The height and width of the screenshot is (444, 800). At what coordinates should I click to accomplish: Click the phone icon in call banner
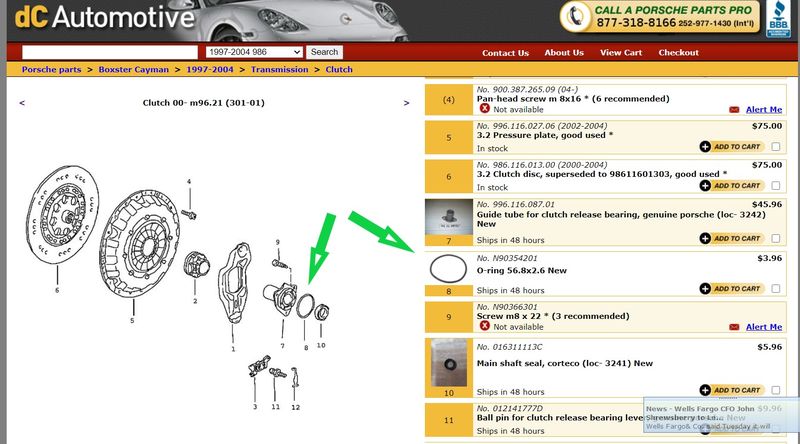coord(576,16)
